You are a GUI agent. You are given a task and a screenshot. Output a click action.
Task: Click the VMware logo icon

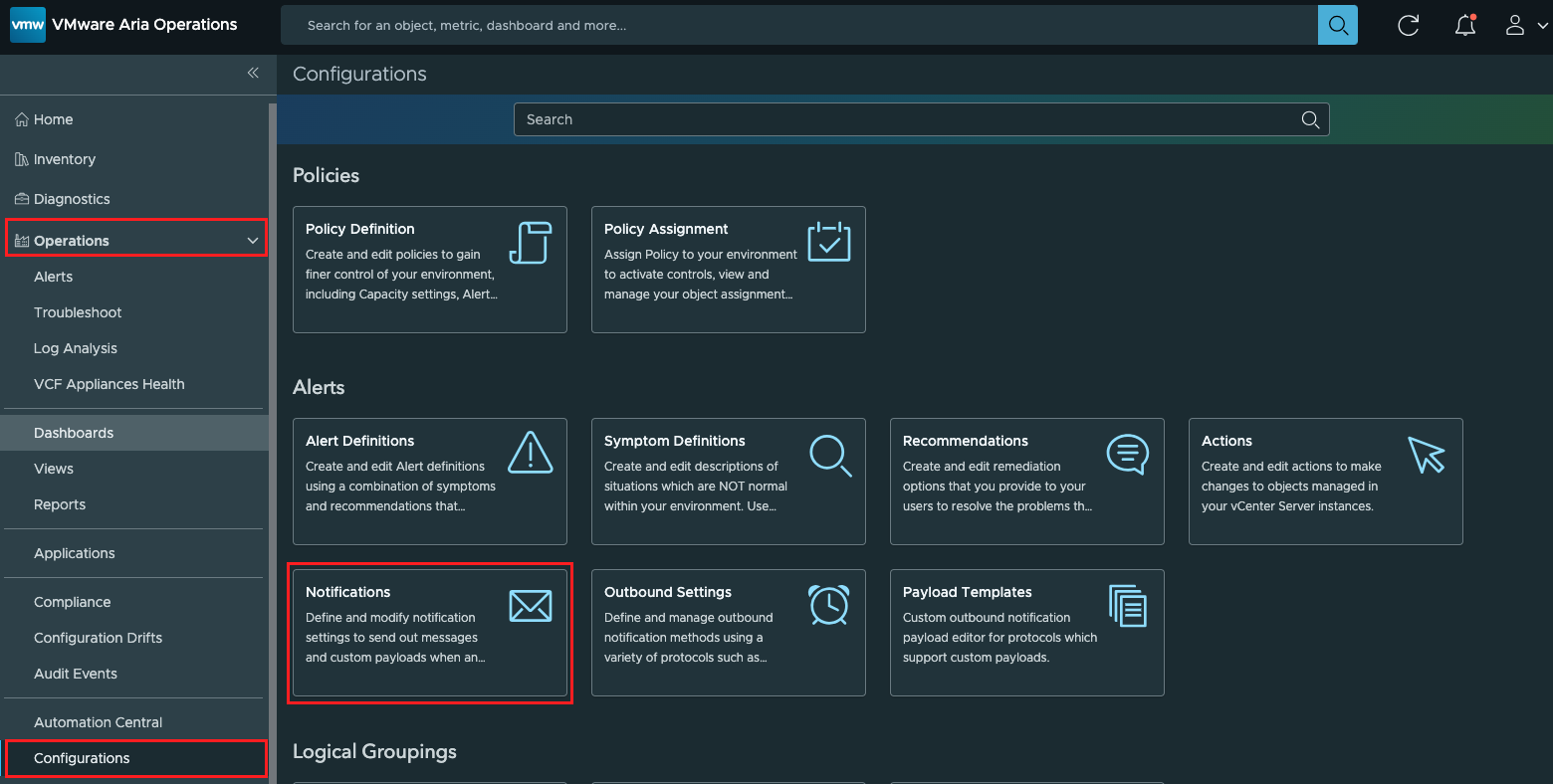tap(27, 25)
